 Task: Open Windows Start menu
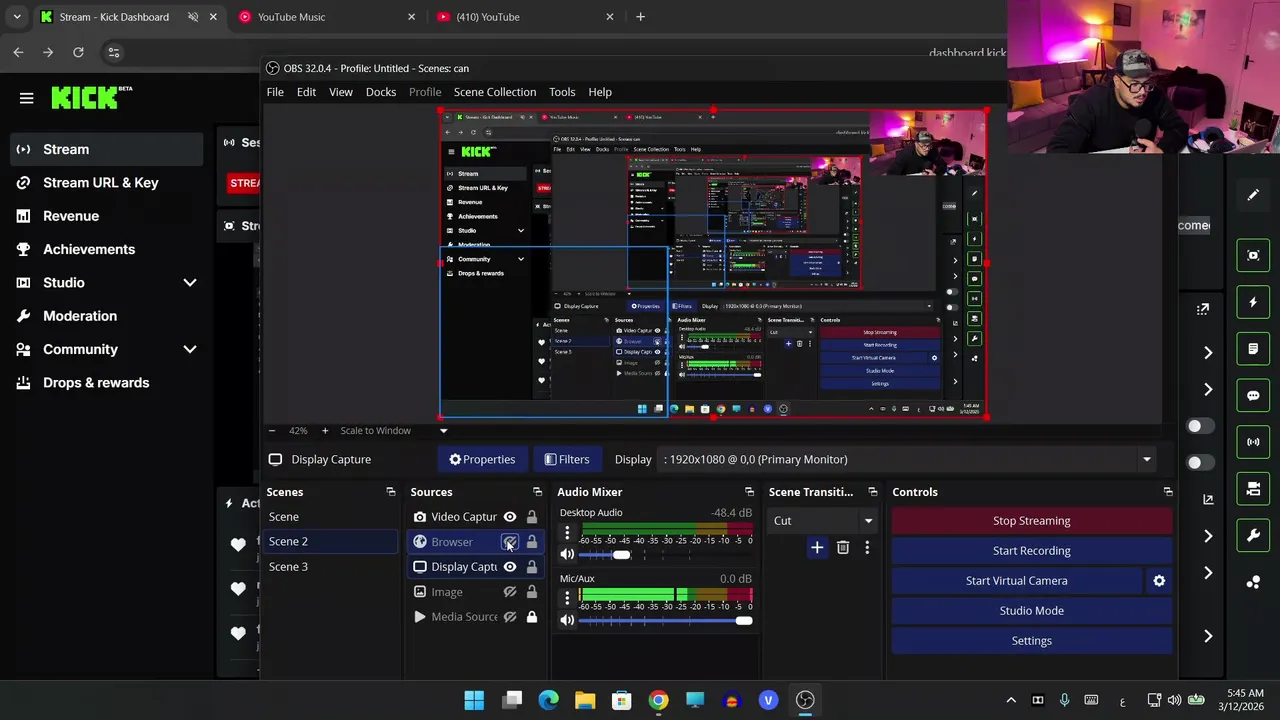(474, 700)
